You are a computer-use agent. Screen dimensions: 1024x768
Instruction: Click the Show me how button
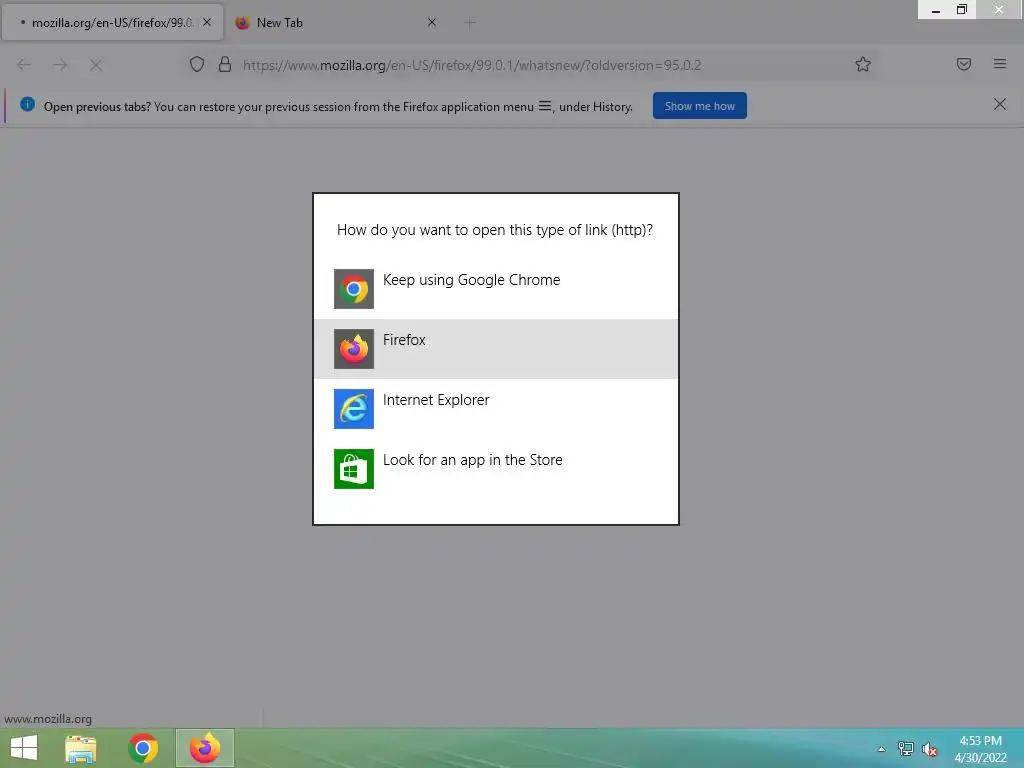coord(699,106)
